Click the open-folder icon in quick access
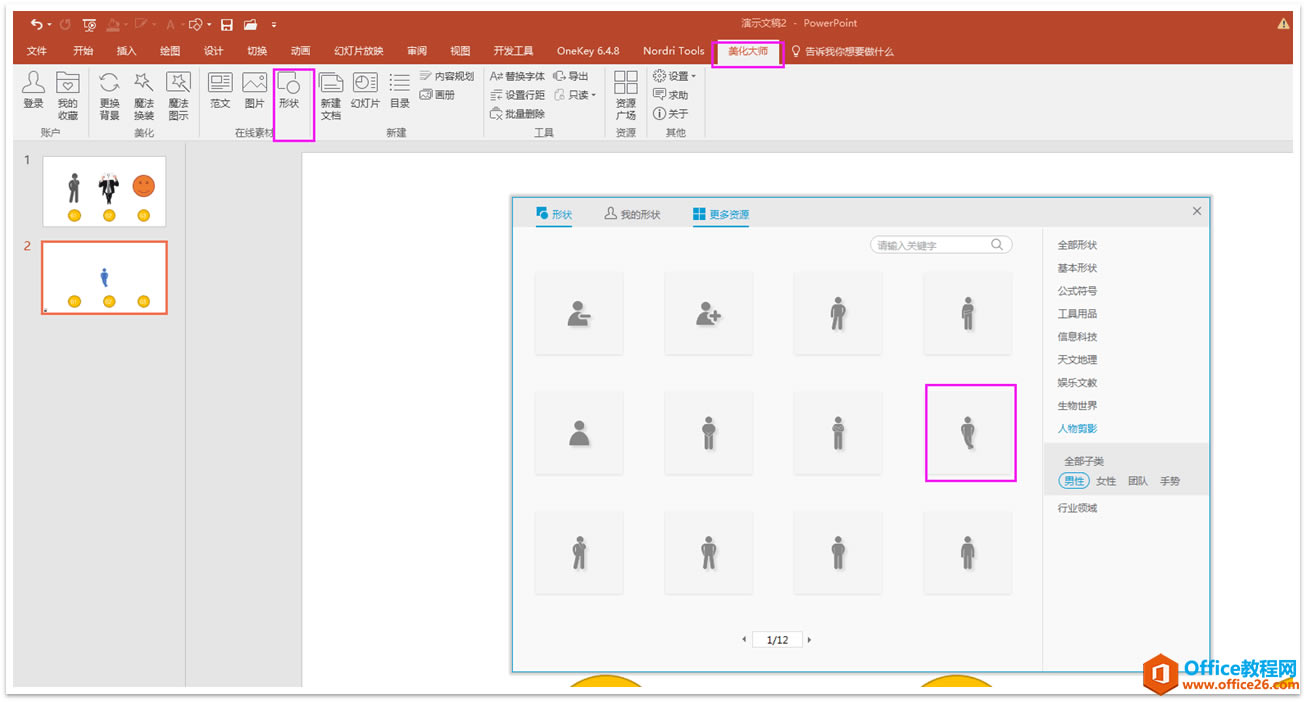 (x=250, y=24)
